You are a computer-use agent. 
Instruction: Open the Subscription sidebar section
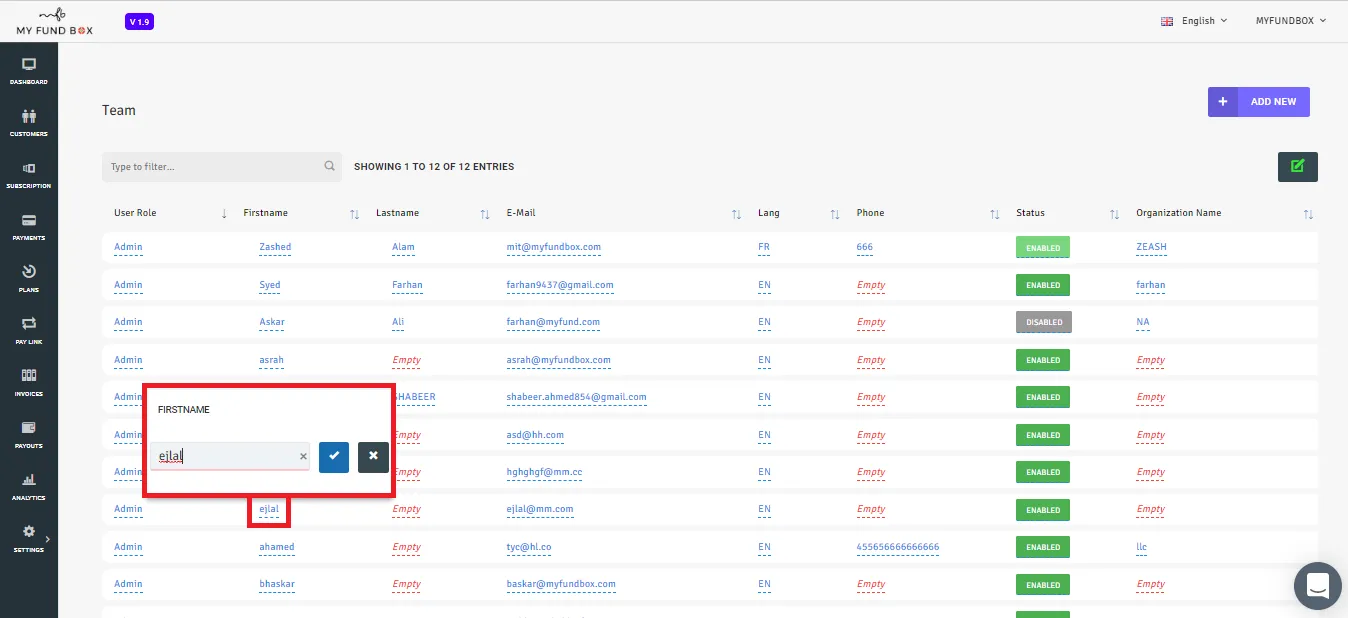(x=29, y=174)
